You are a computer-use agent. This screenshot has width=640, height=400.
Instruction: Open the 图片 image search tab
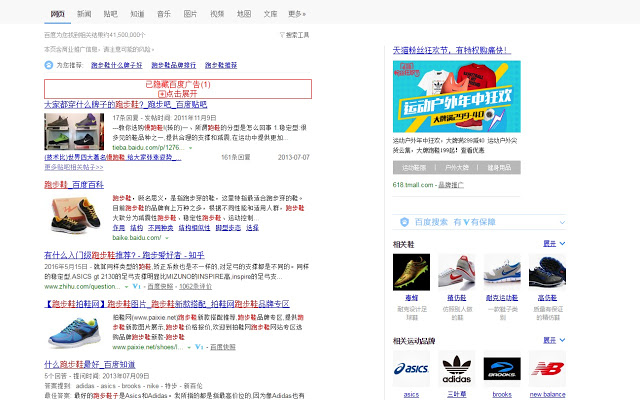point(190,14)
